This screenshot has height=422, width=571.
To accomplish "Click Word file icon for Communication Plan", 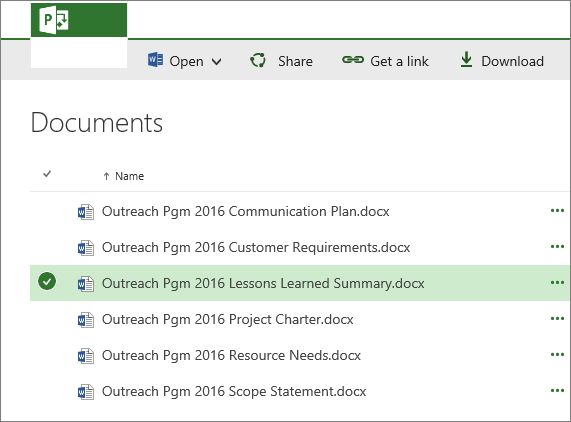I will (x=86, y=212).
